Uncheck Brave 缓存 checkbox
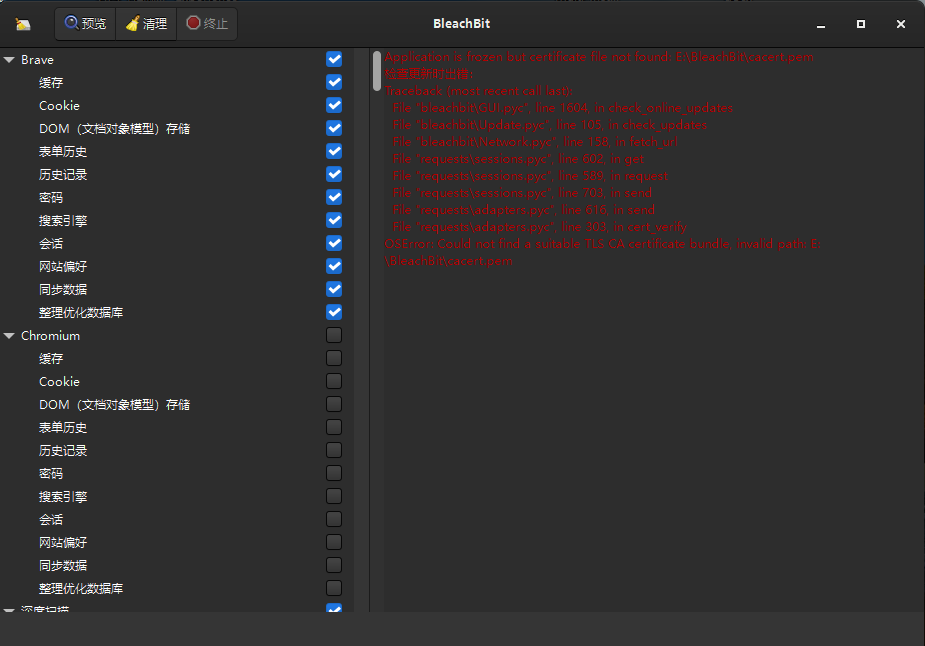 tap(334, 82)
